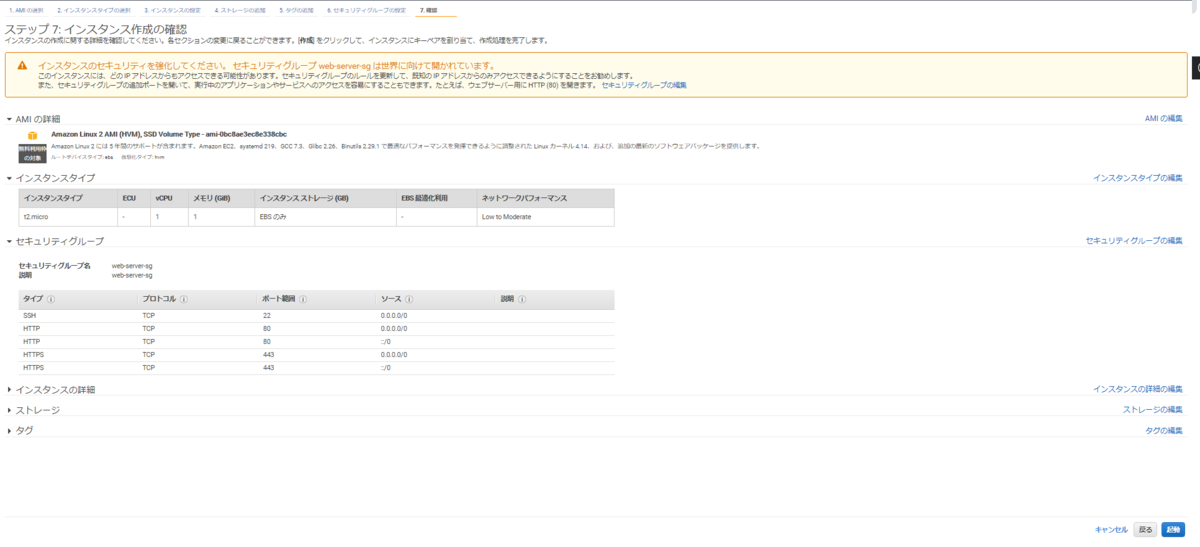Go to step 6 セキュリティグループの設定 tab
This screenshot has width=1200, height=547.
pyautogui.click(x=366, y=10)
